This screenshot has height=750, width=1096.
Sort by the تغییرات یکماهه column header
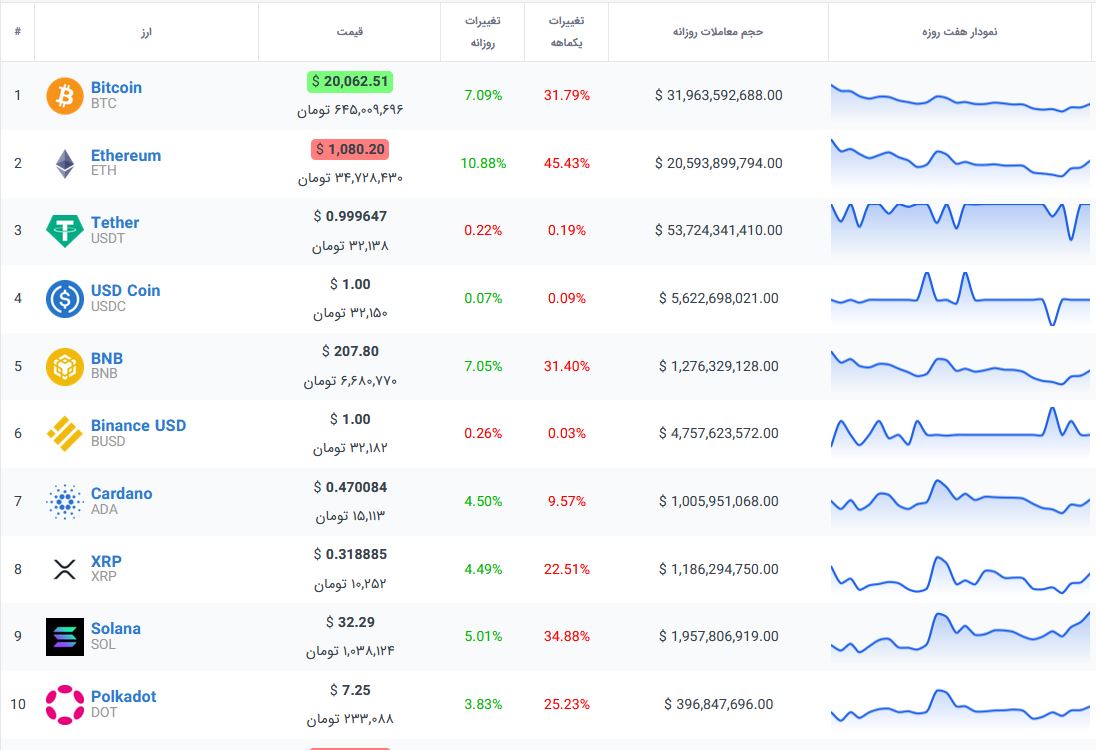tap(566, 32)
